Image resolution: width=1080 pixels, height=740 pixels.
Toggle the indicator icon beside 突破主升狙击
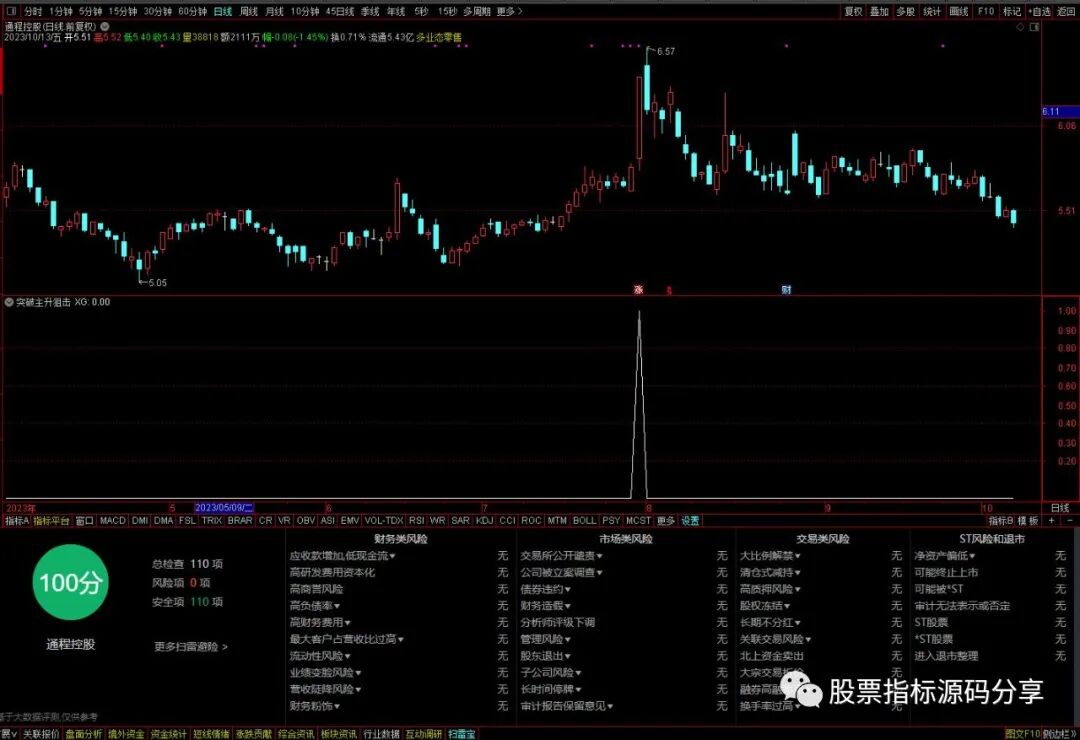tap(9, 302)
